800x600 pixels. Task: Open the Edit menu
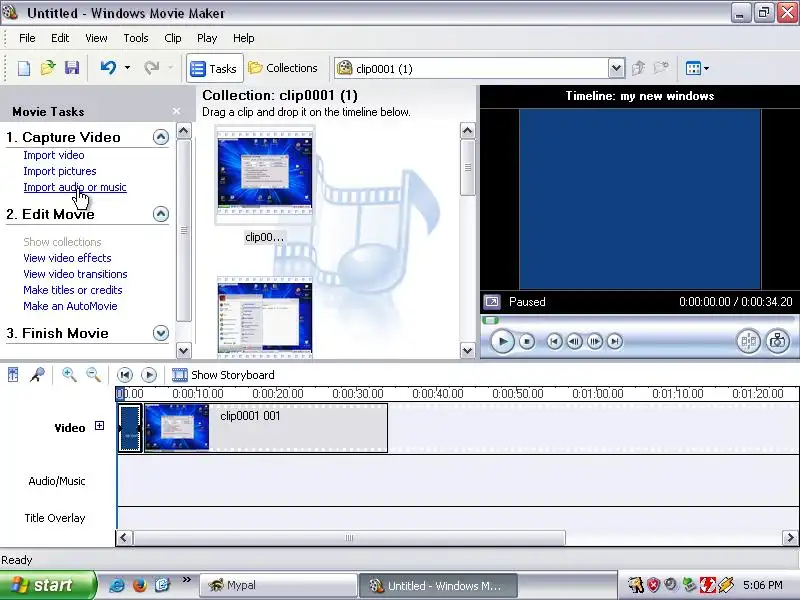pos(60,38)
